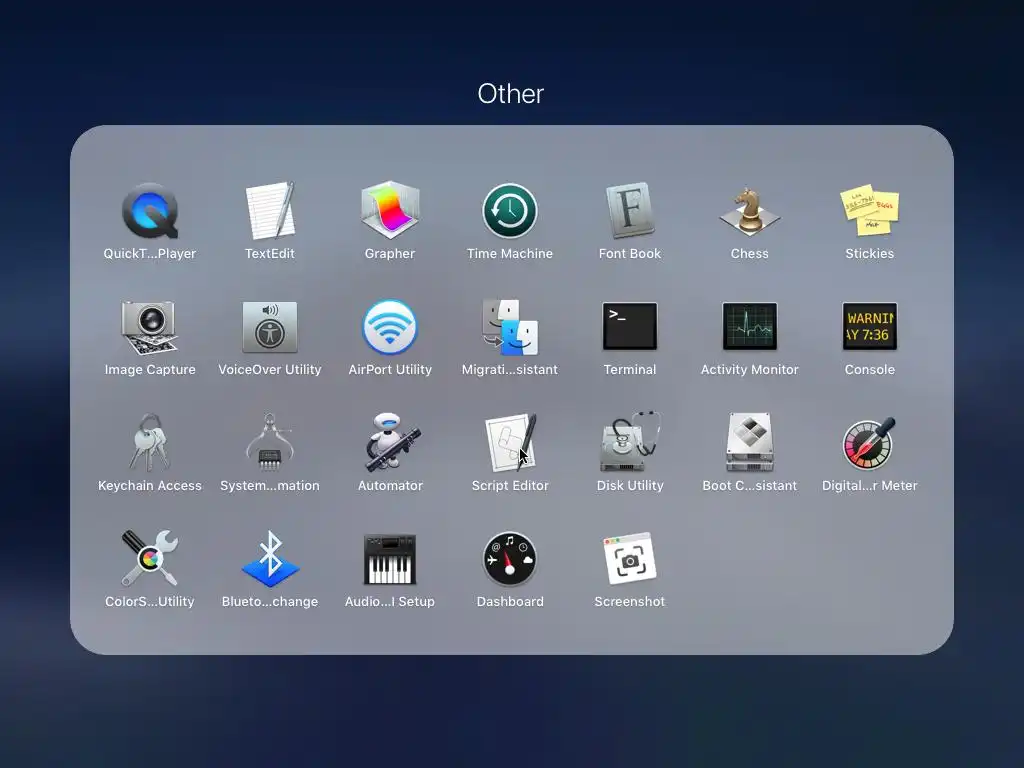Click the "Dashboard" text label

click(x=510, y=601)
